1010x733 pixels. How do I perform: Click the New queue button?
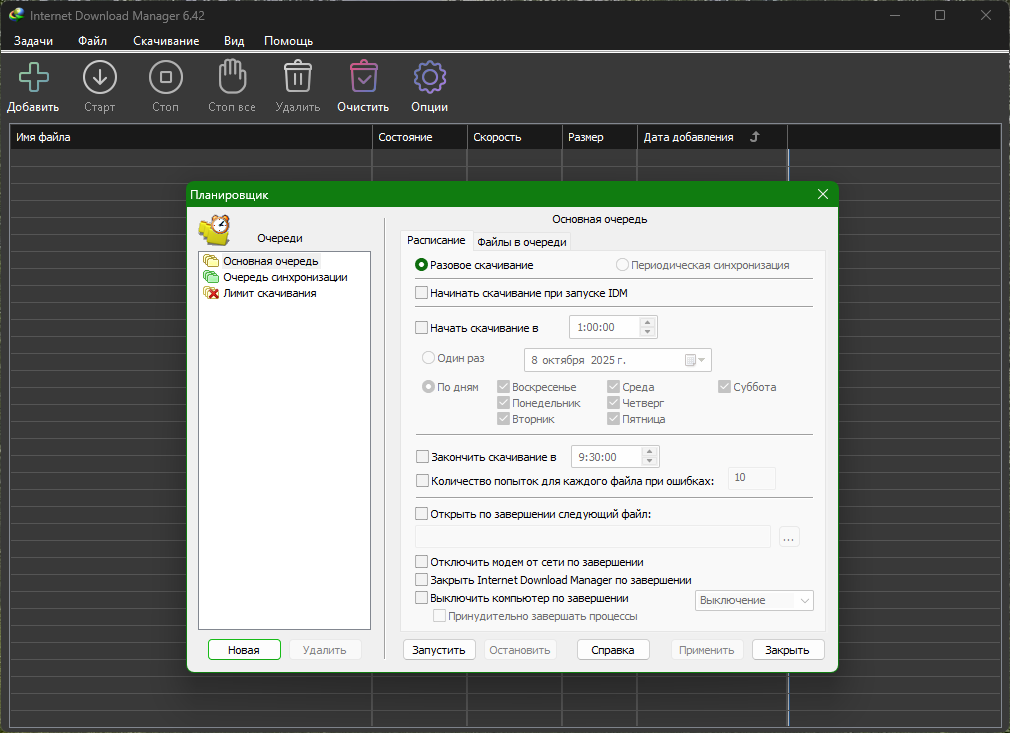(244, 650)
